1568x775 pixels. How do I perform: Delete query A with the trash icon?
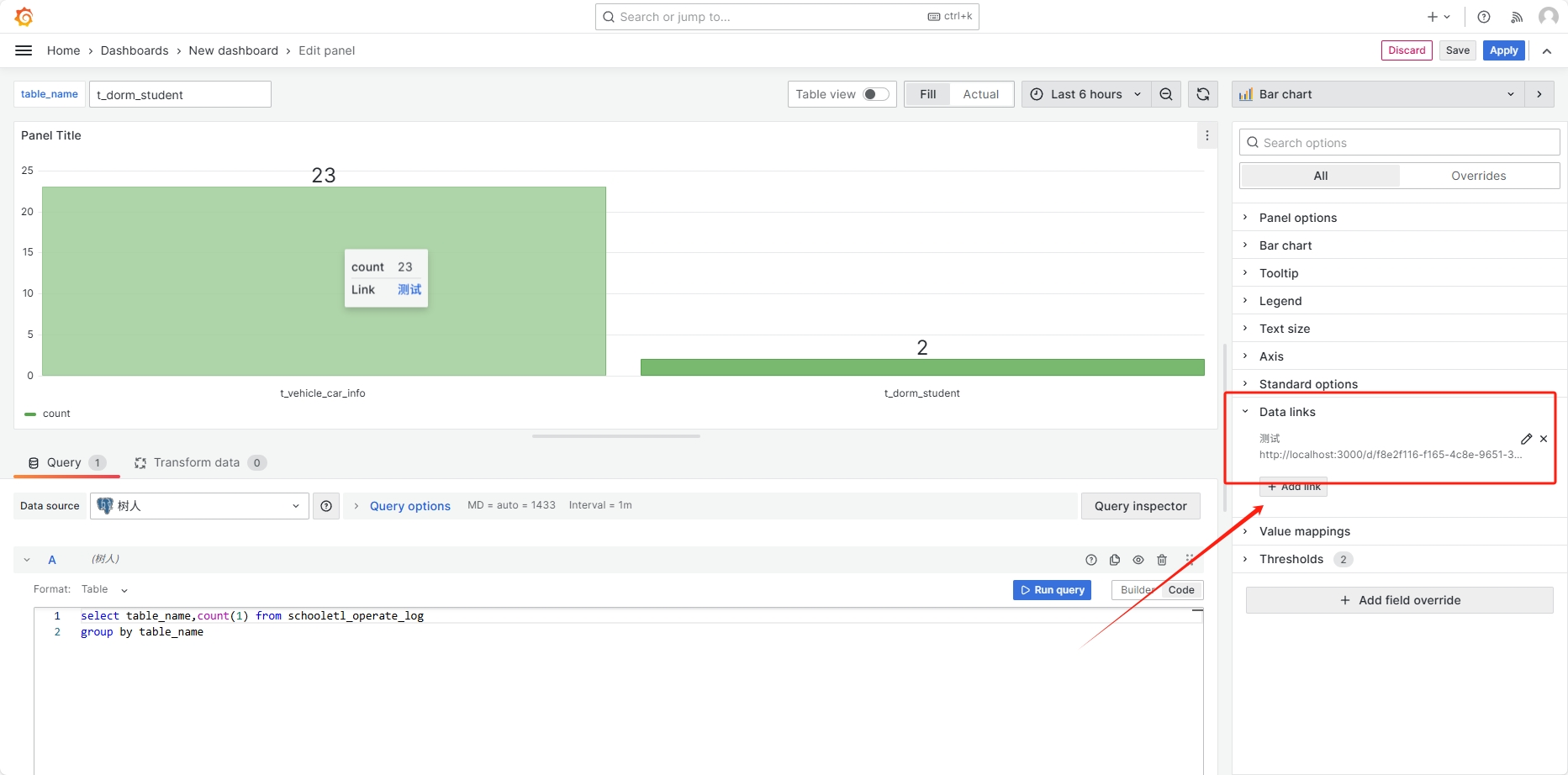point(1162,560)
